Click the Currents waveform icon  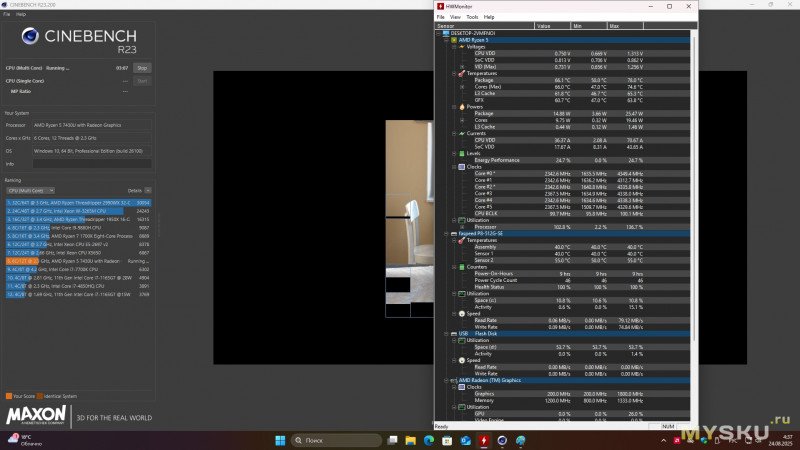coord(462,134)
